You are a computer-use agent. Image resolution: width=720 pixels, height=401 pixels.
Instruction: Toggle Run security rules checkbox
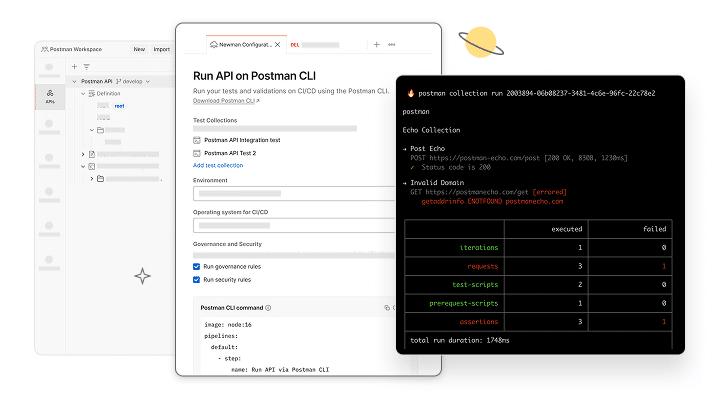coord(197,279)
